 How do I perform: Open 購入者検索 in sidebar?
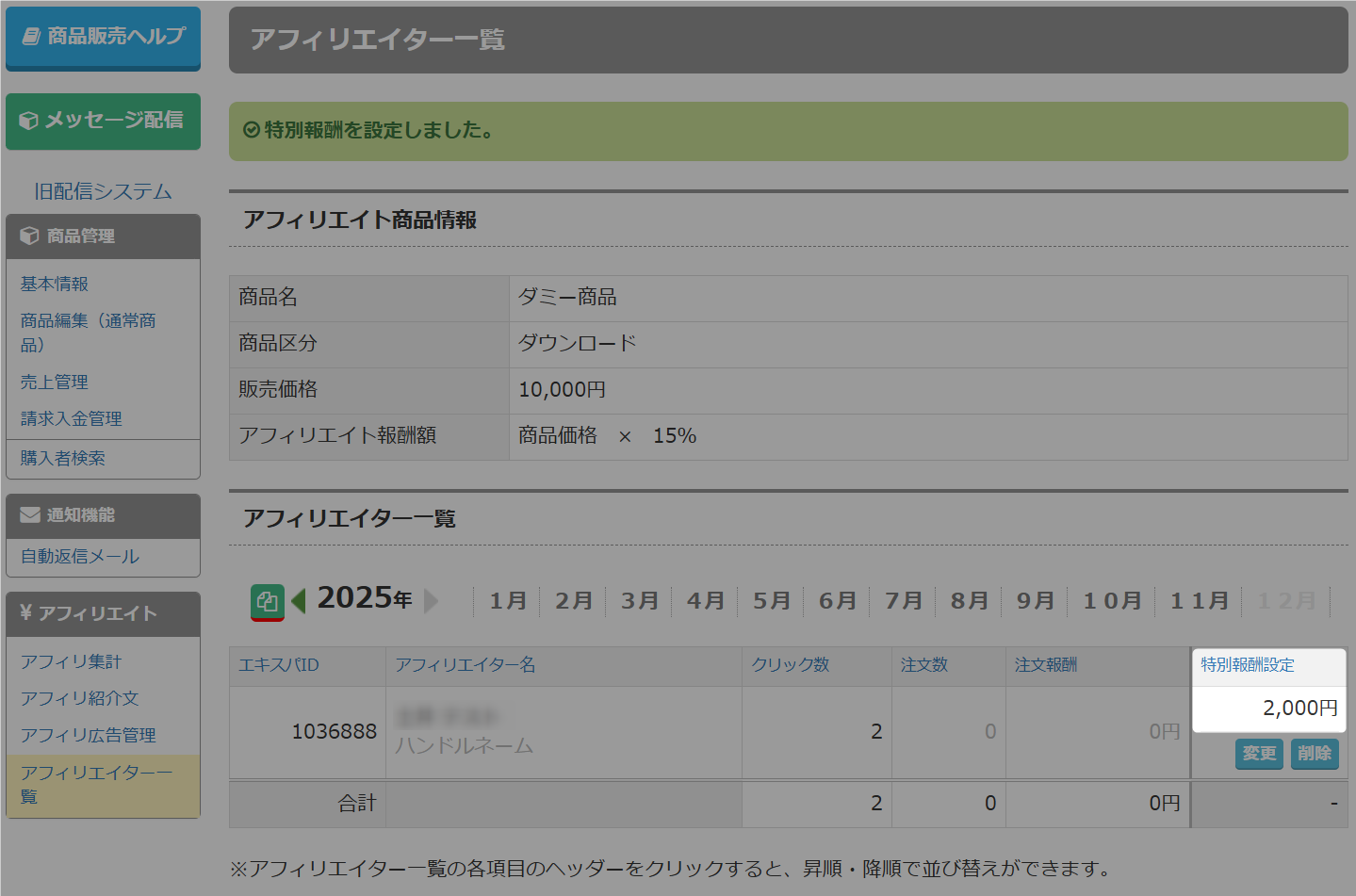pos(63,458)
